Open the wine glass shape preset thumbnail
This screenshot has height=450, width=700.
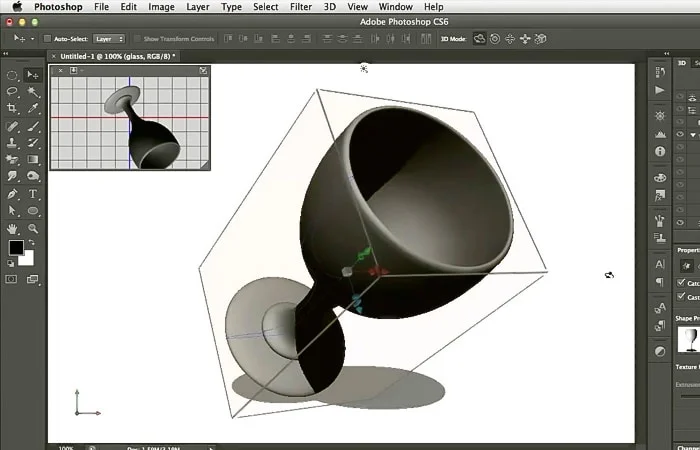[688, 339]
